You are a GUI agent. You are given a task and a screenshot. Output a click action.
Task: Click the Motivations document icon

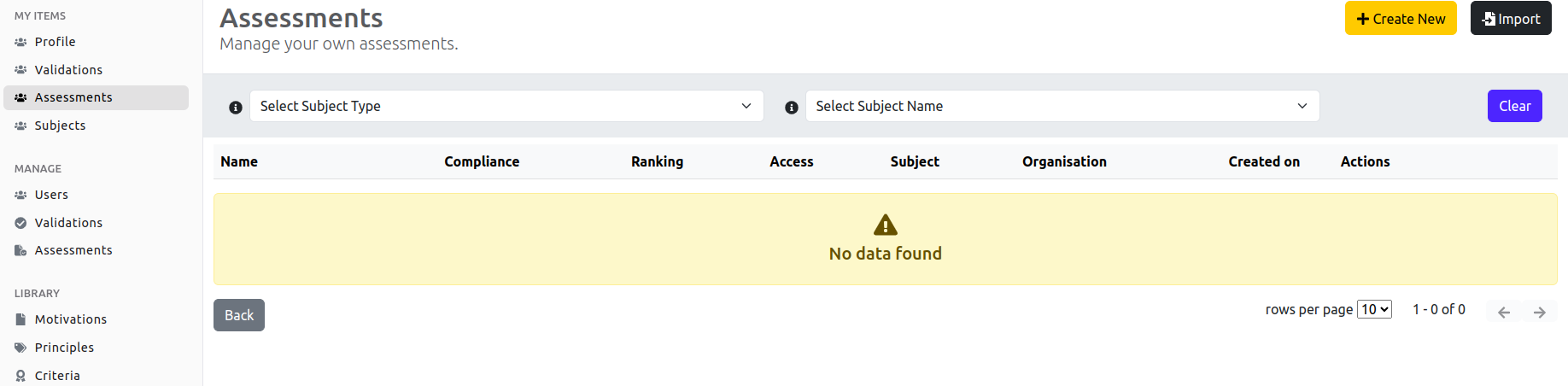(20, 319)
